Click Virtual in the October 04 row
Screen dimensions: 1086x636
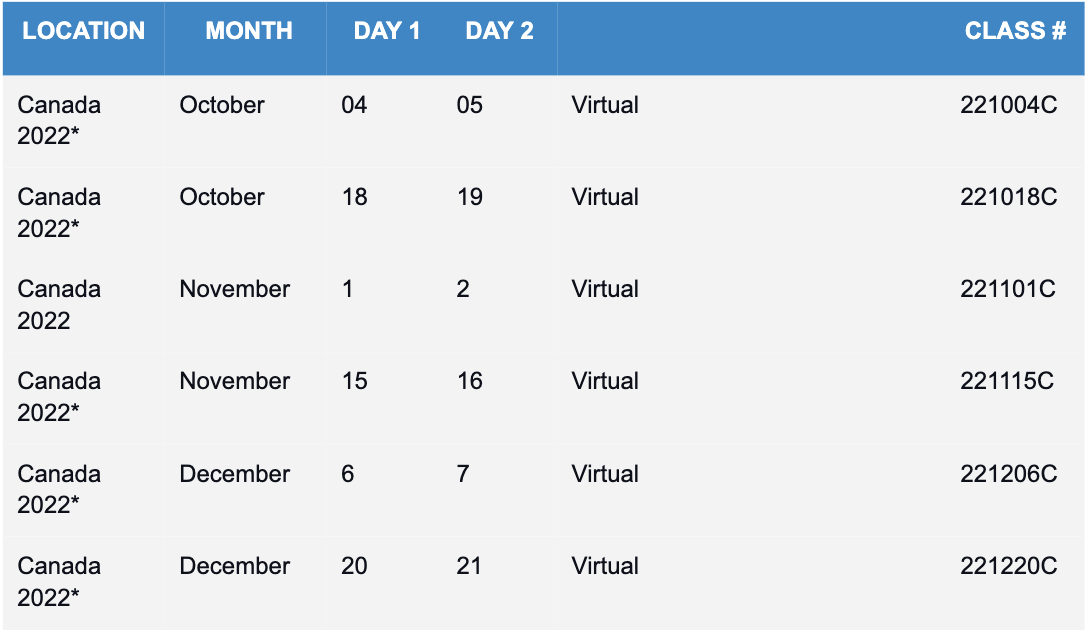click(605, 105)
